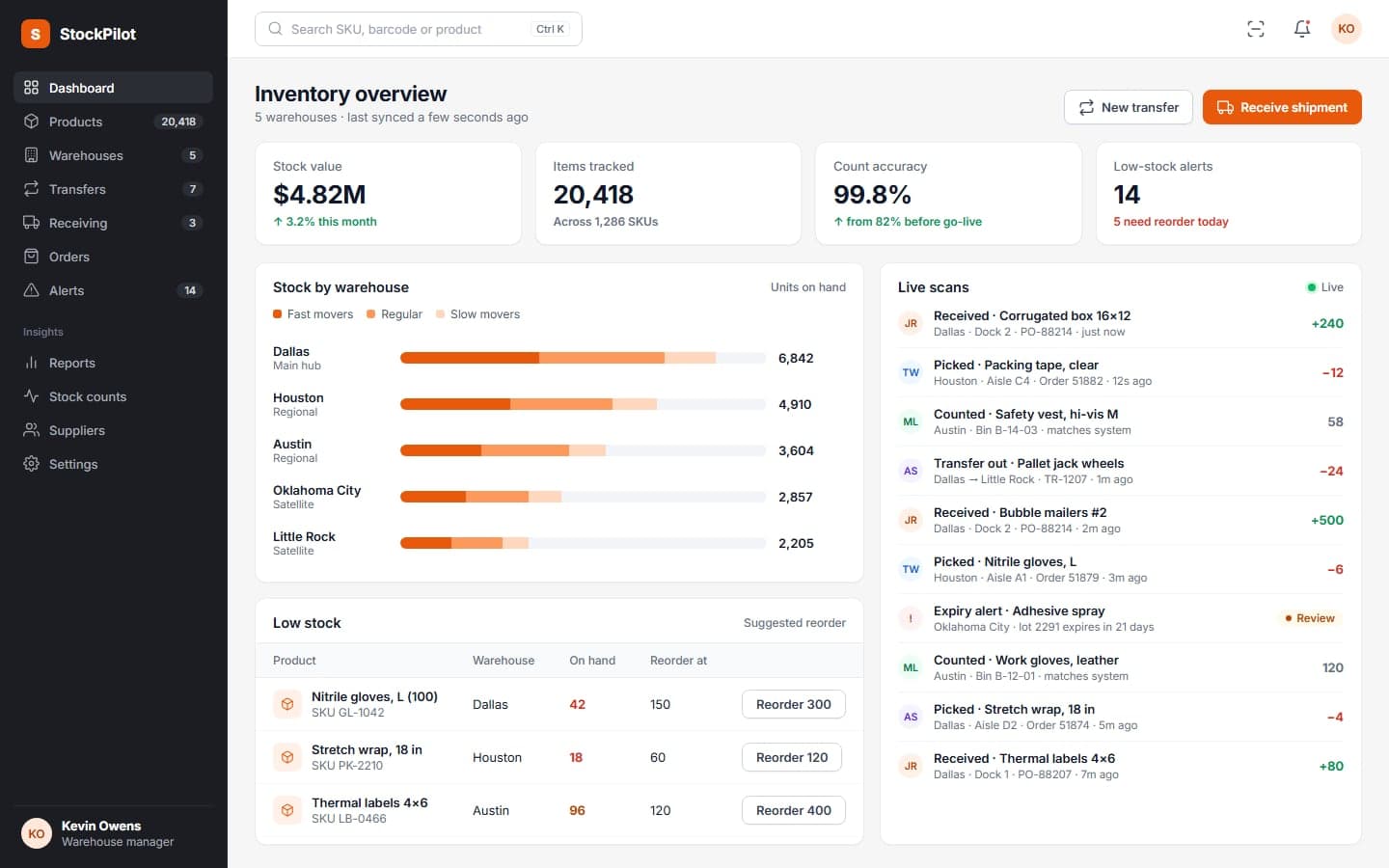Click the Slow movers legend swatch
This screenshot has height=868, width=1389.
pyautogui.click(x=441, y=314)
